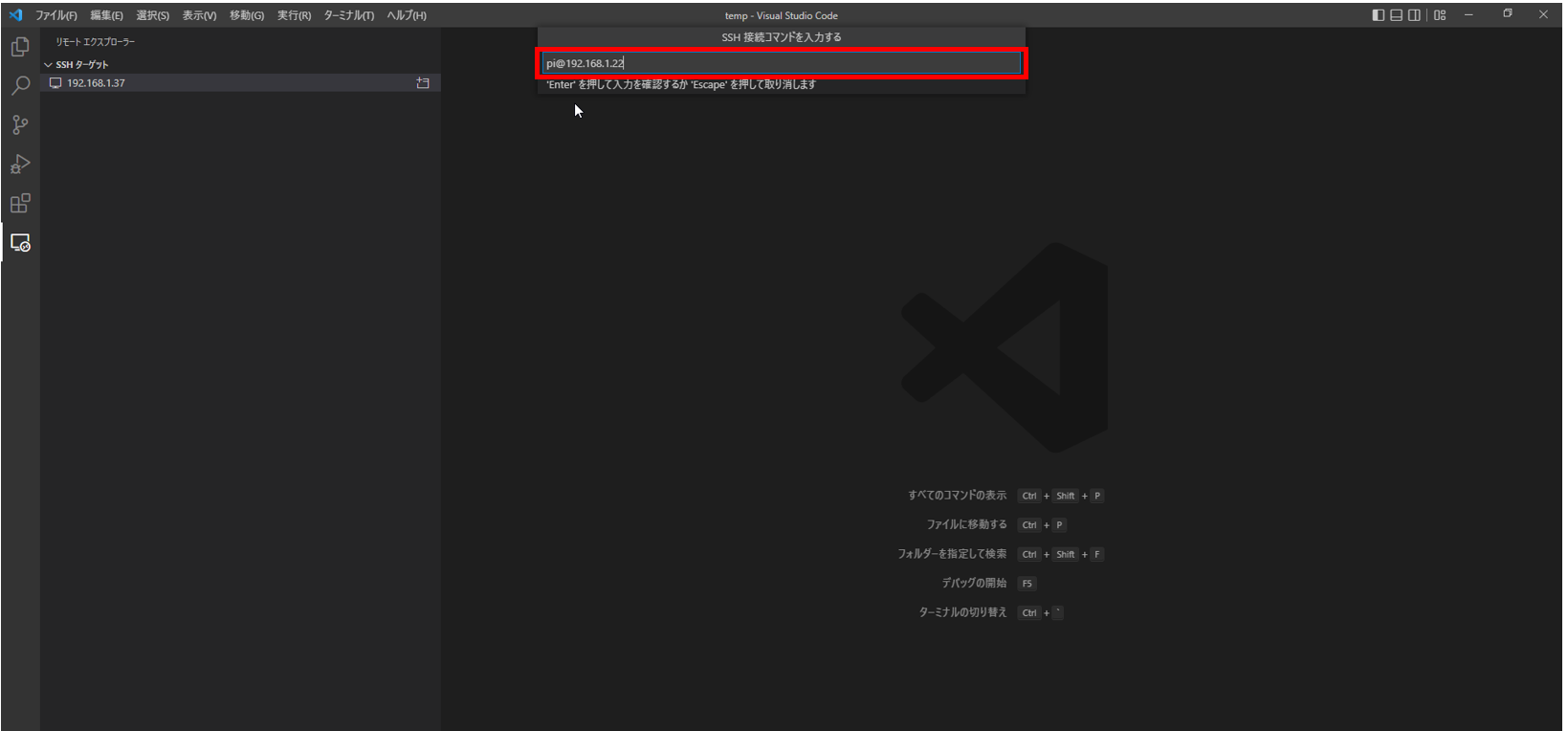
Task: Connect to 192.168.1.37 in new window icon
Action: click(x=423, y=83)
